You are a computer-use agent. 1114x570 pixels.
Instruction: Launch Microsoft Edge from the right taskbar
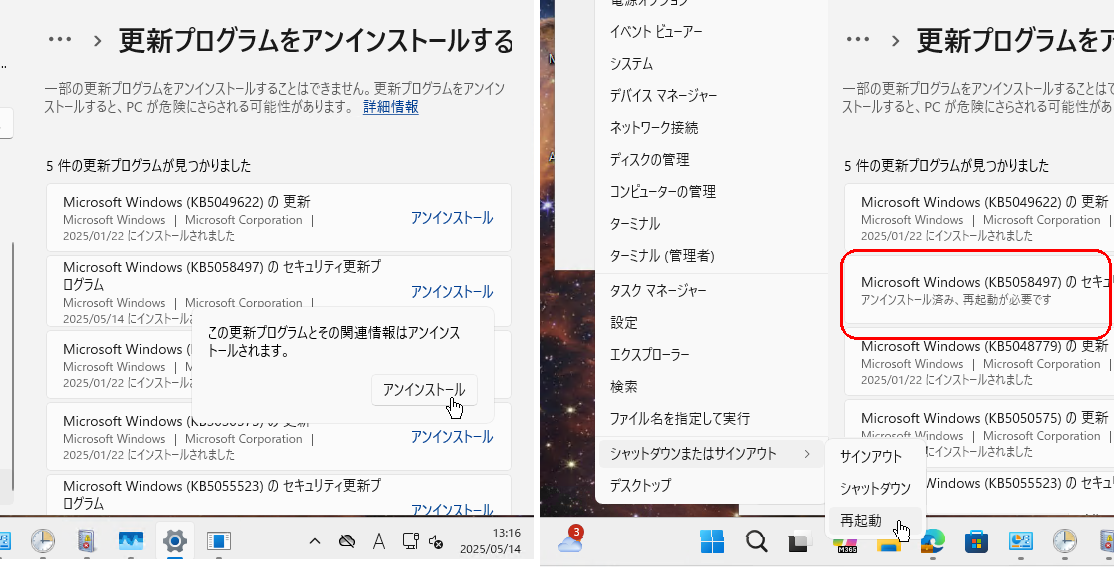point(932,542)
